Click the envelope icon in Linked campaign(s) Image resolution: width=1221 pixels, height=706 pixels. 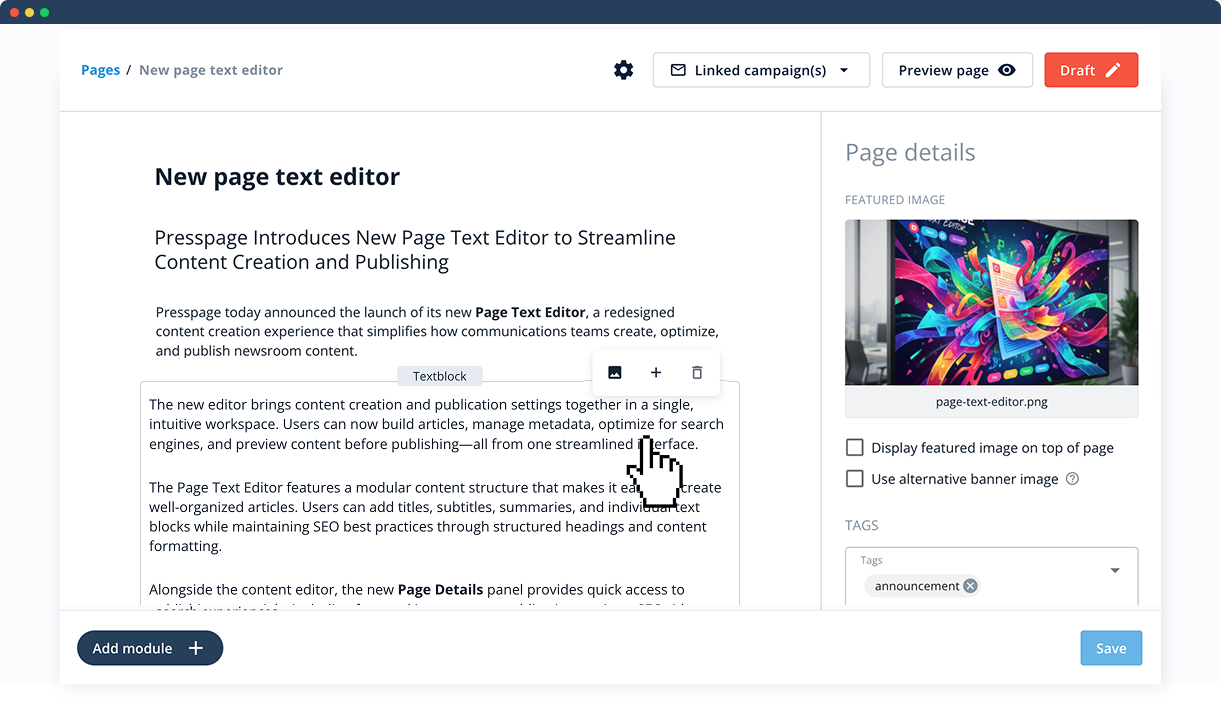(x=678, y=70)
